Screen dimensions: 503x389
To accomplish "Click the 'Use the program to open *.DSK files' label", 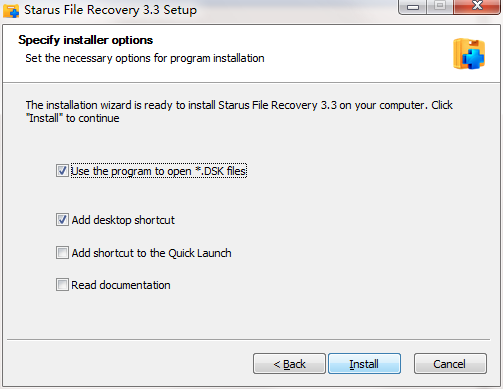I will 159,171.
